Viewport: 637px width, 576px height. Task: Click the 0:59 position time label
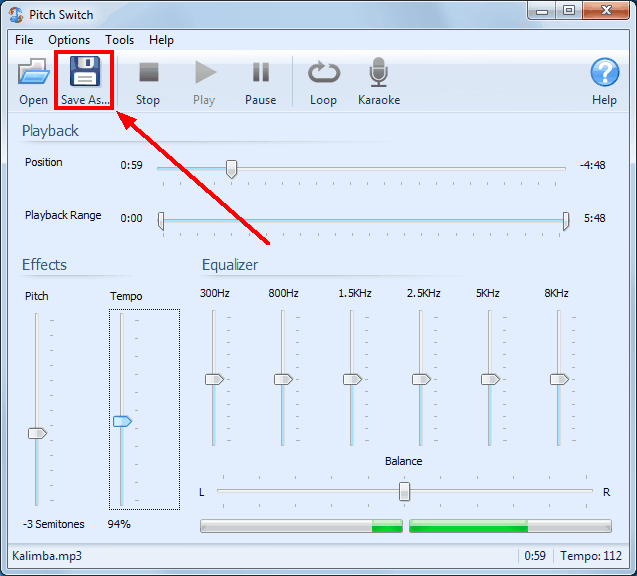tap(131, 165)
